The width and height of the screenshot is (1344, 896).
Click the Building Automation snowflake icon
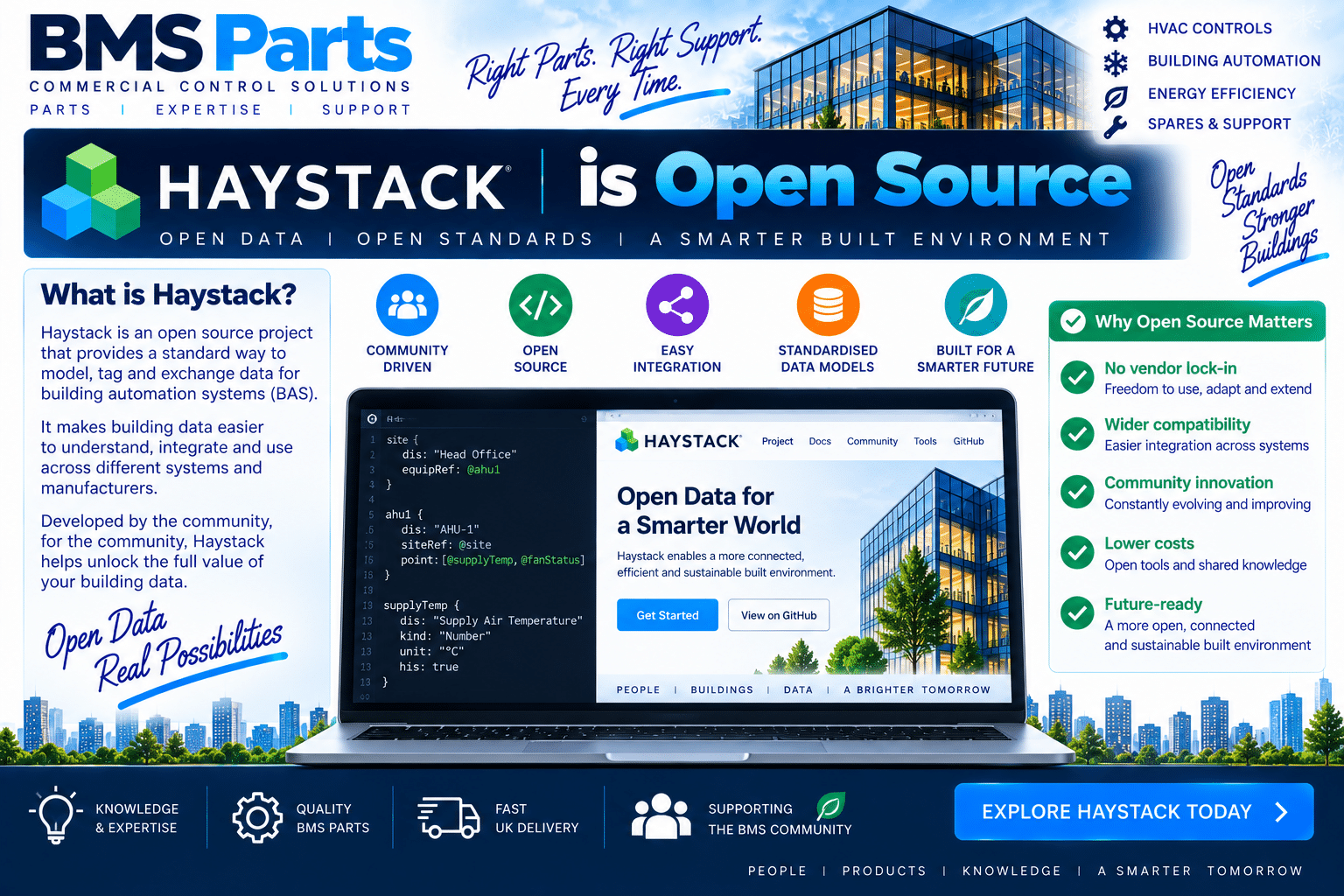(1116, 63)
